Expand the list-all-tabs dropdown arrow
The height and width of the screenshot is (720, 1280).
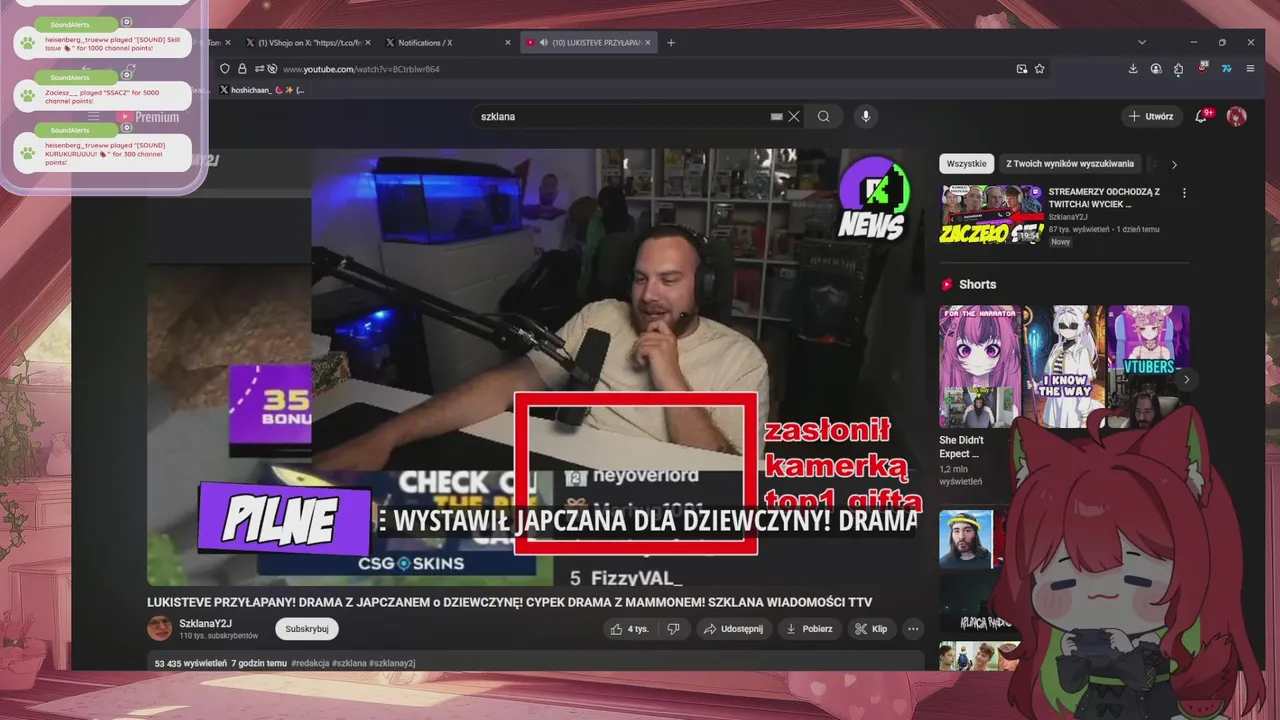[x=1142, y=43]
